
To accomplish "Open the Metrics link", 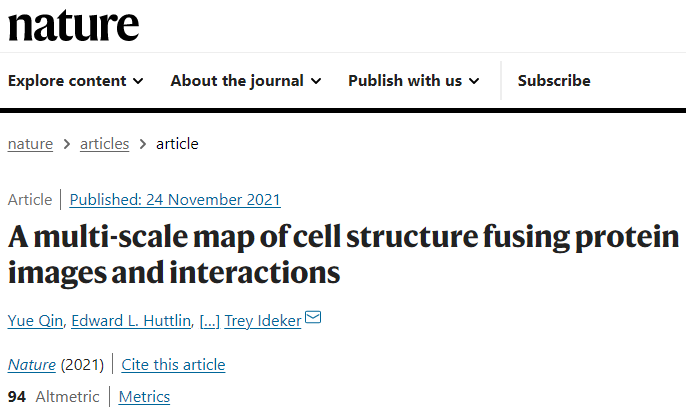I will 144,396.
